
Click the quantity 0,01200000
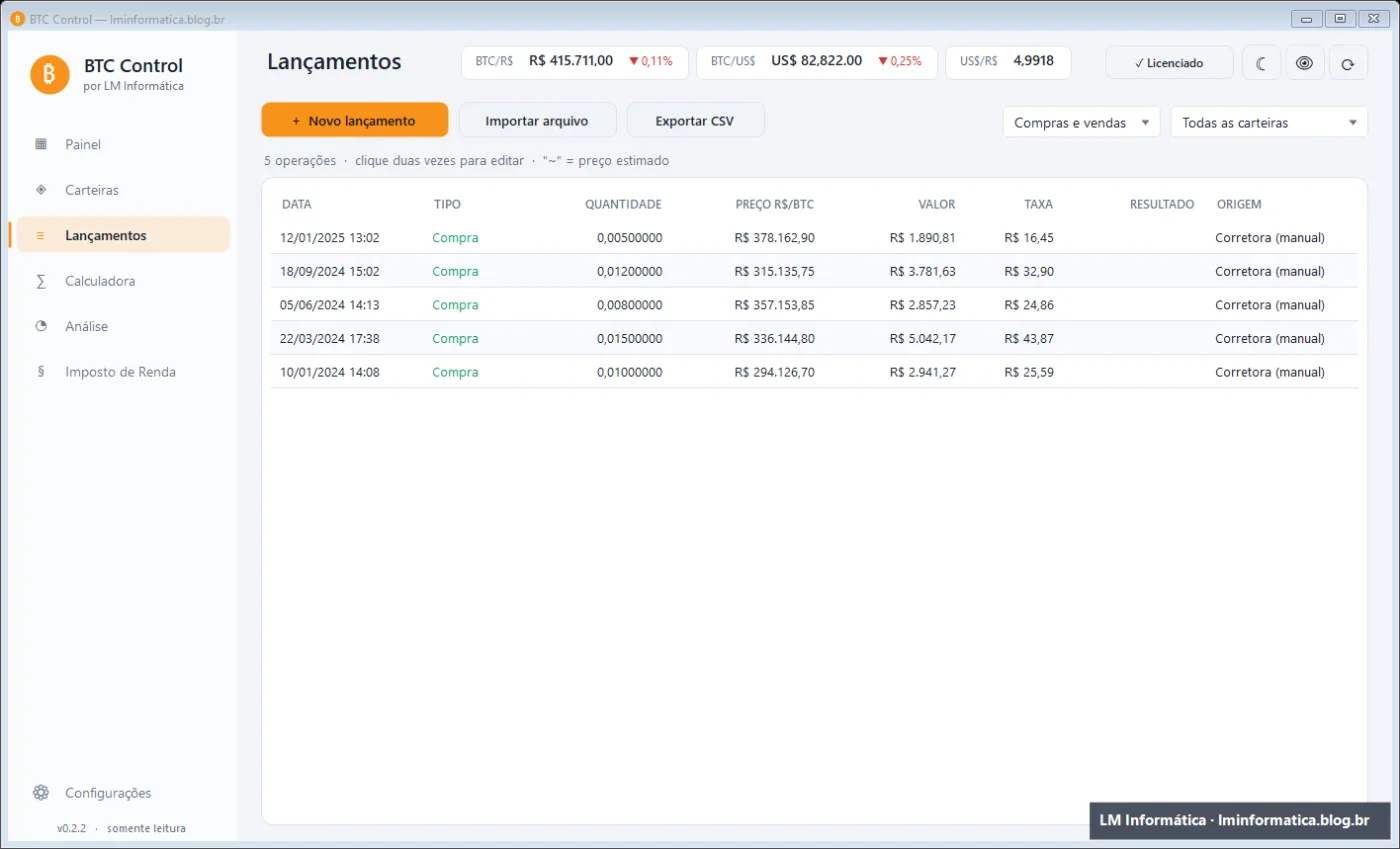629,271
